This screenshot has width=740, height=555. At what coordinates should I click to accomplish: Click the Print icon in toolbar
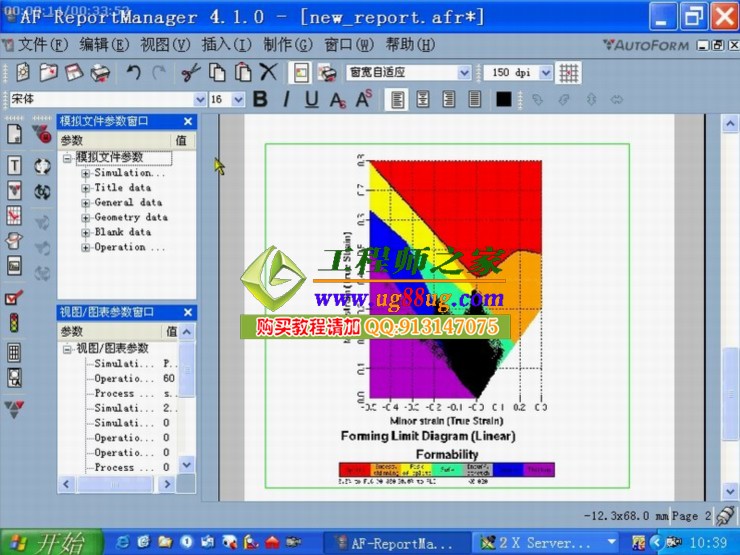click(x=100, y=72)
